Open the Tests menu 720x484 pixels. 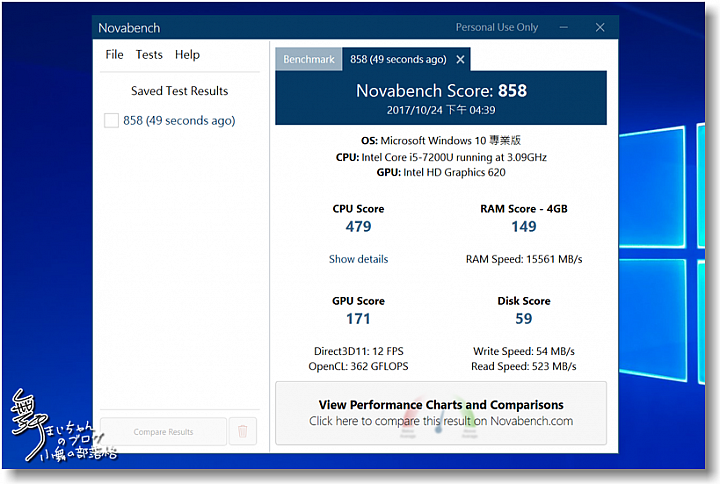149,55
